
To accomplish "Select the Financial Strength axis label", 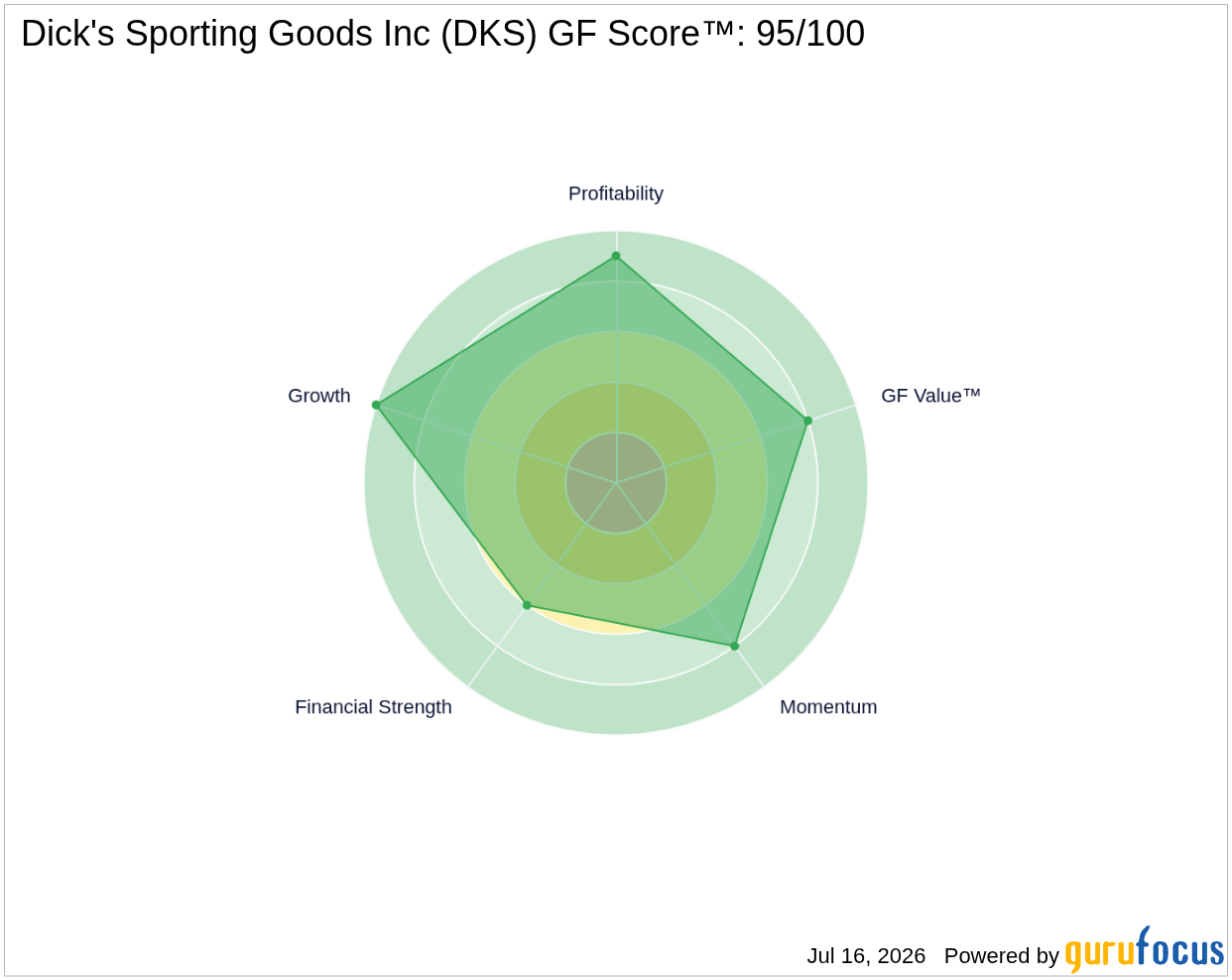I will pyautogui.click(x=373, y=707).
